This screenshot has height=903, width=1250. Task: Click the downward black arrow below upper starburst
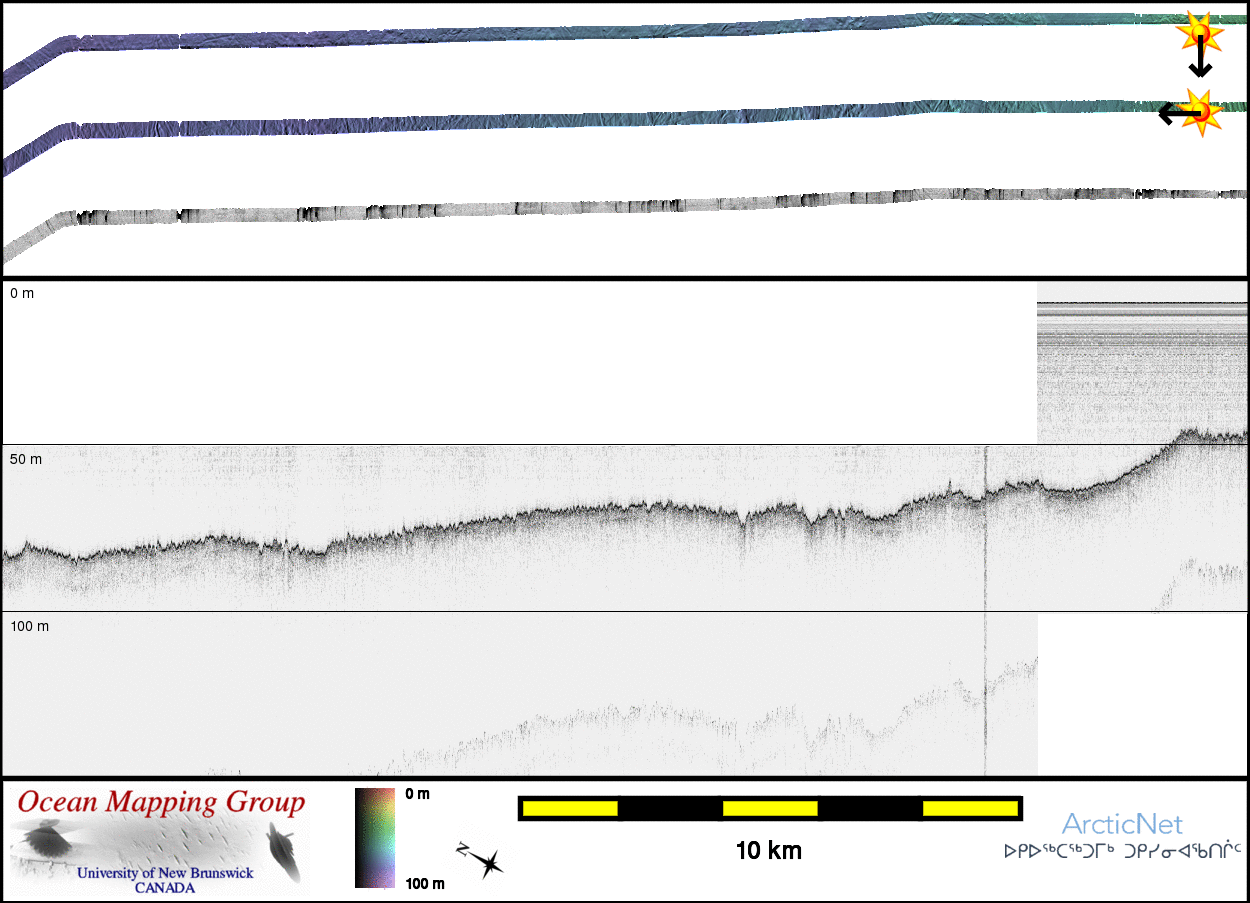tap(1200, 64)
